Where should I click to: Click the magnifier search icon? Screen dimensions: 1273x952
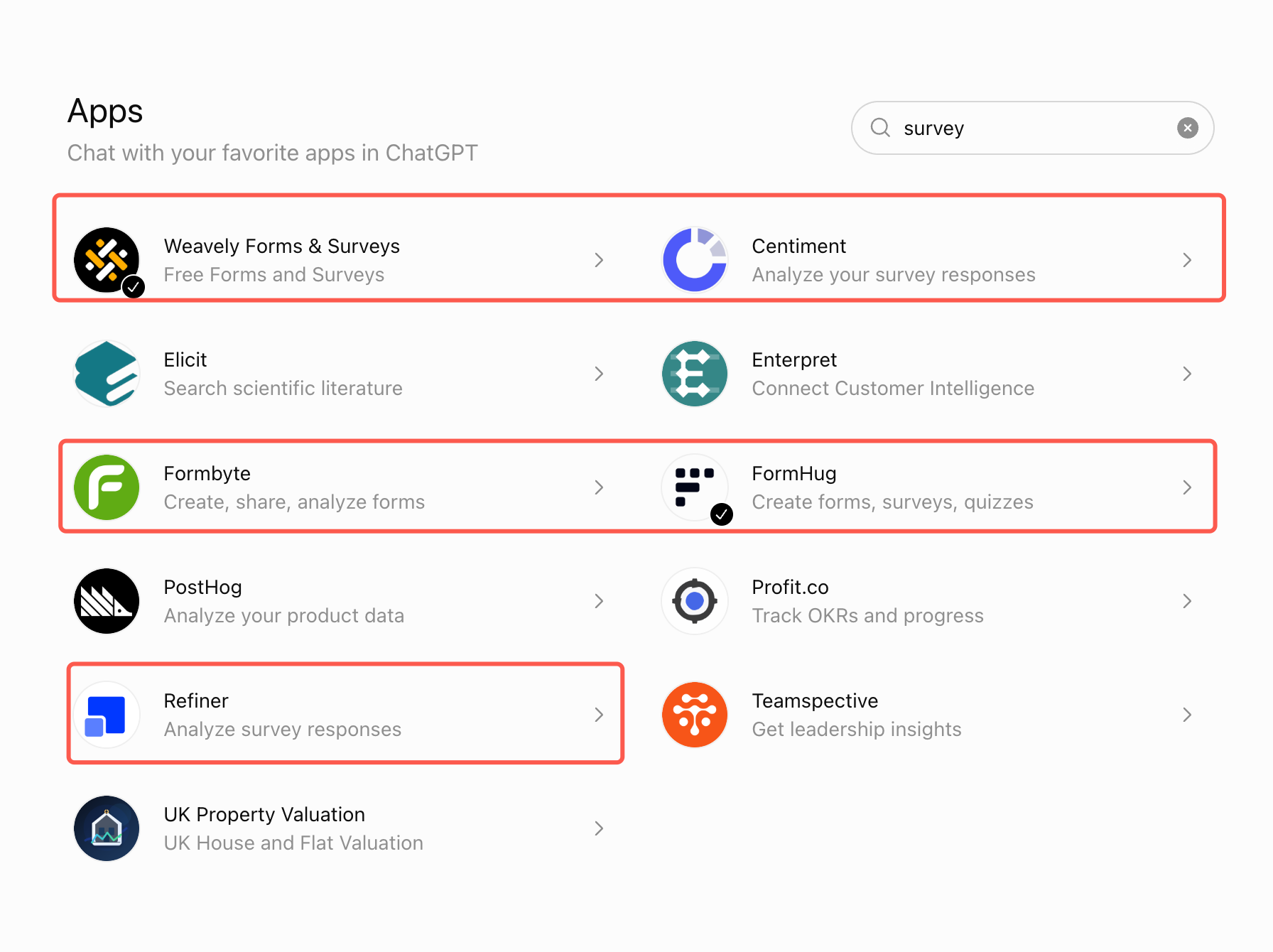click(x=880, y=127)
